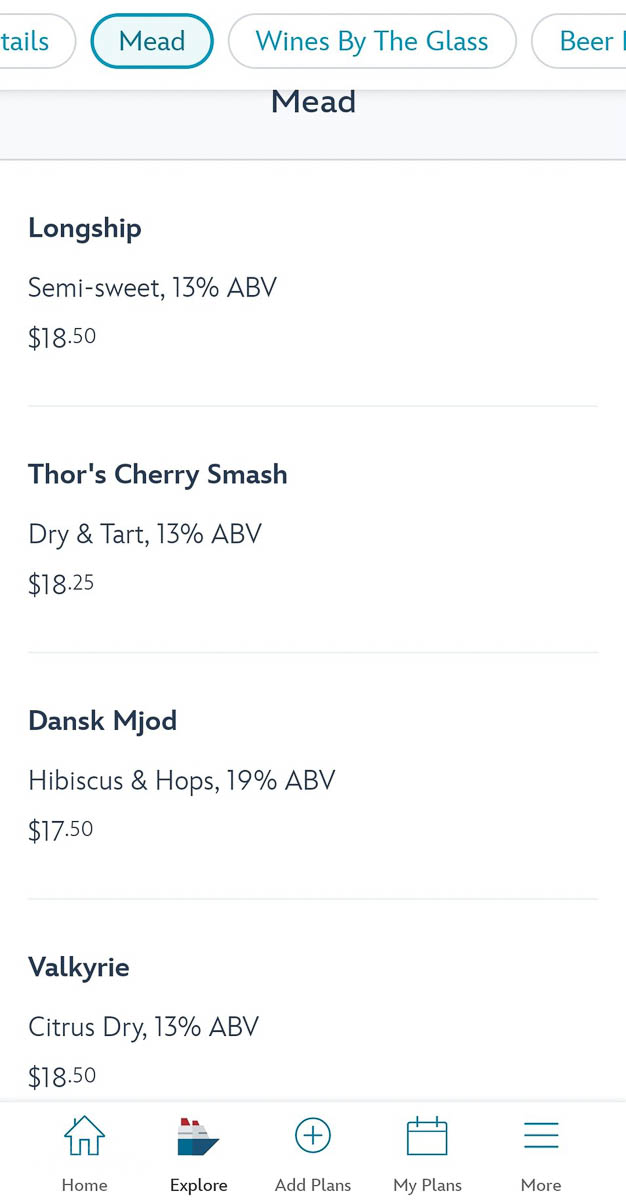Image resolution: width=626 pixels, height=1200 pixels.
Task: Tap the Citrus Dry, 13% ABV text
Action: [143, 1027]
